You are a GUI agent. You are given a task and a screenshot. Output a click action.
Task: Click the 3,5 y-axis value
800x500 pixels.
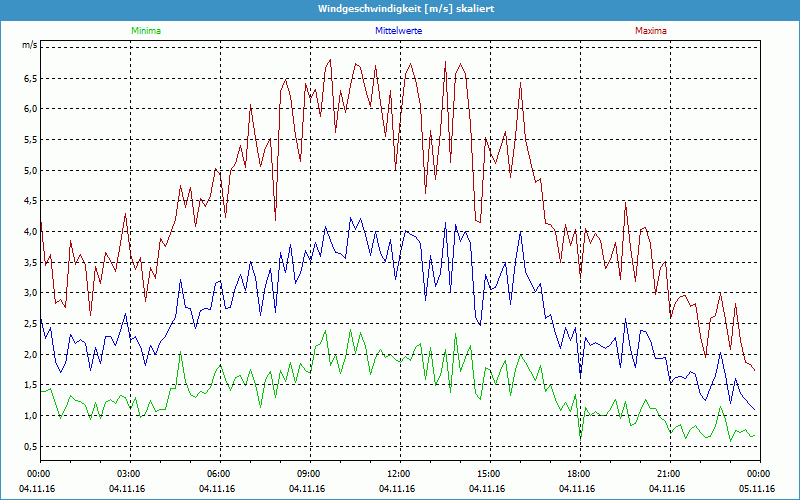click(30, 263)
